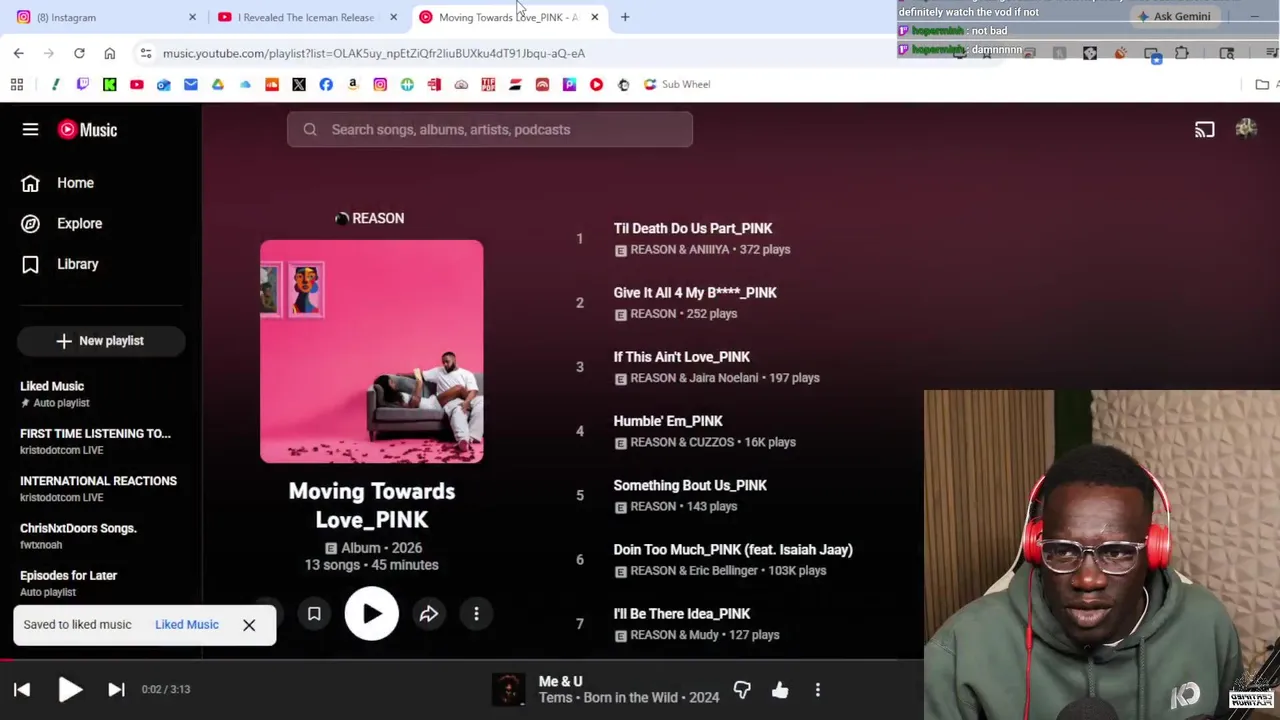Open the YouTube bookmark
Image resolution: width=1280 pixels, height=720 pixels.
(x=137, y=84)
